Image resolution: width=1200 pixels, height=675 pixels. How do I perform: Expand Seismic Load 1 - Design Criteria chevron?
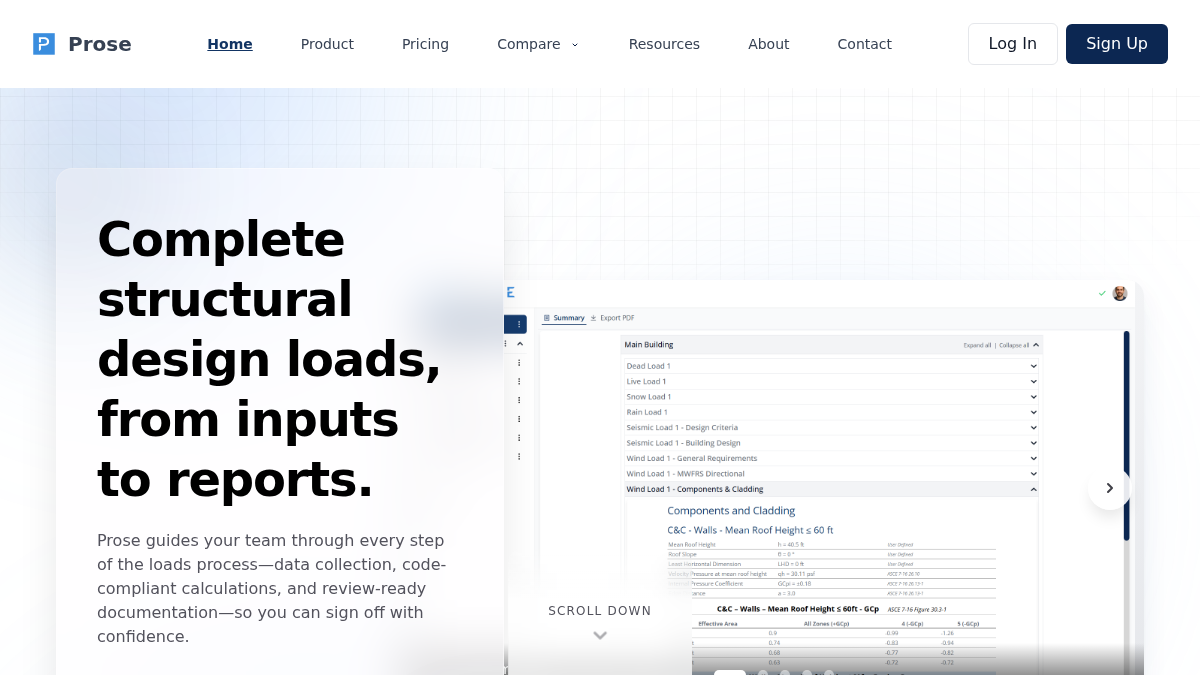click(x=1034, y=427)
